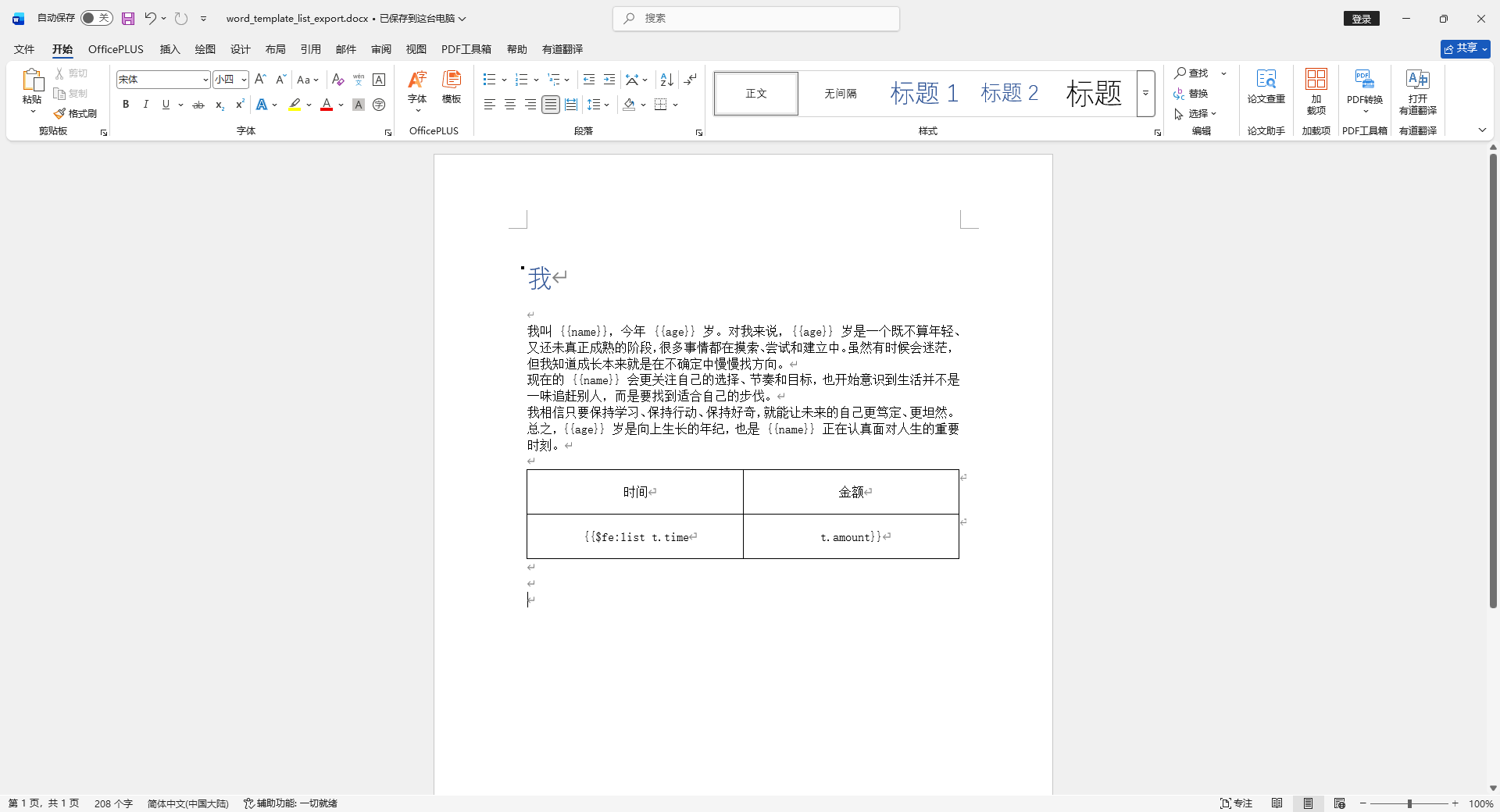Toggle bold formatting

click(126, 105)
